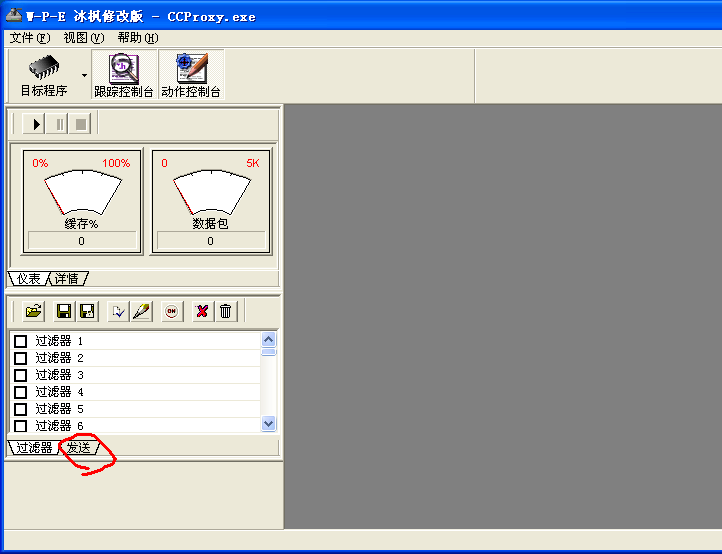Open the 动作控制台 action console
The width and height of the screenshot is (722, 554).
(x=191, y=75)
